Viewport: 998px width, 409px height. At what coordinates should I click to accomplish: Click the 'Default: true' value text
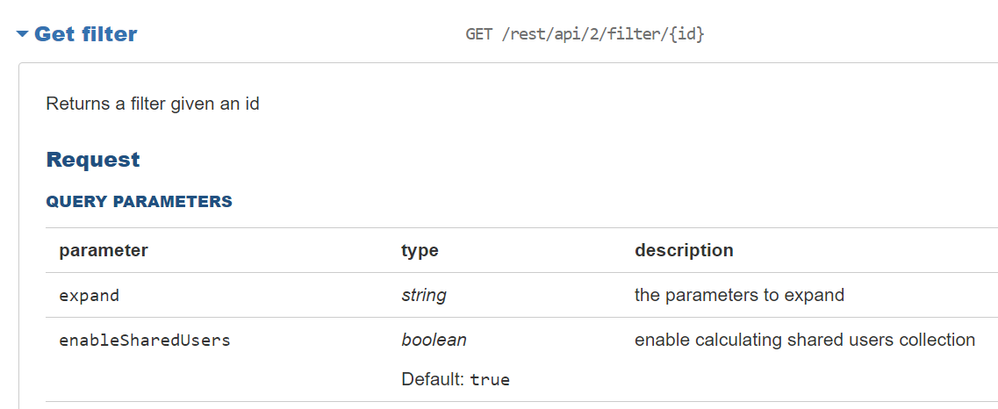coord(455,380)
